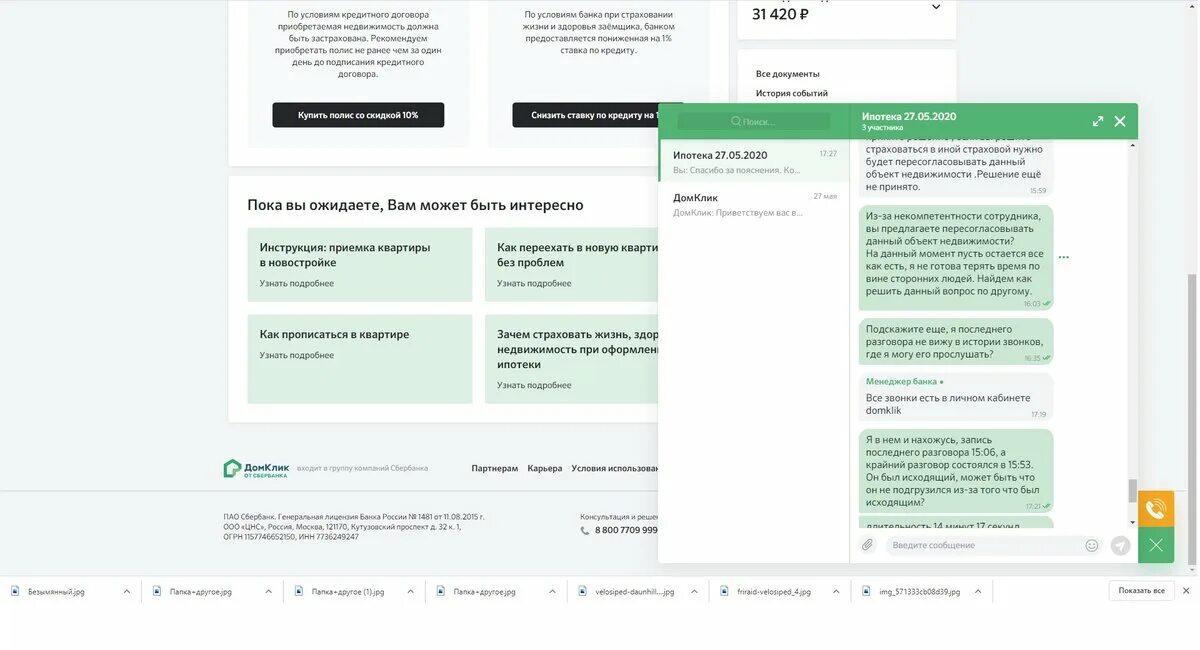Click img_571333cb08d39.jpg file type icon
Screen dimensions: 1200x650
[867, 591]
